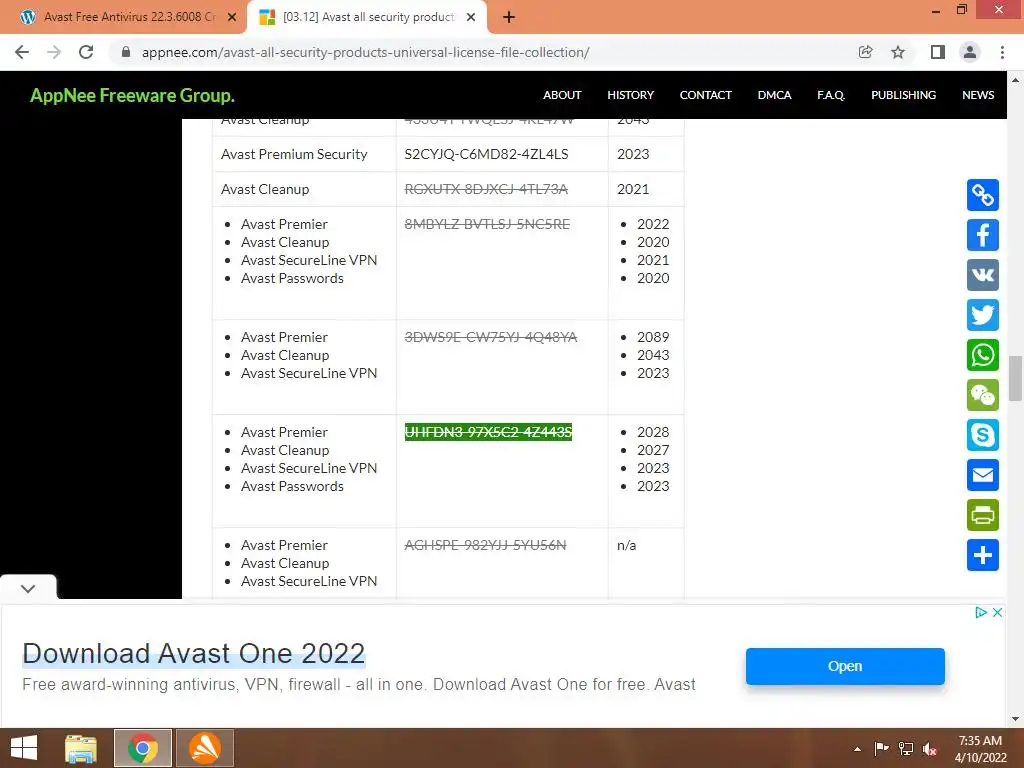1024x768 pixels.
Task: Click the 2089 expiry year
Action: [x=653, y=337]
